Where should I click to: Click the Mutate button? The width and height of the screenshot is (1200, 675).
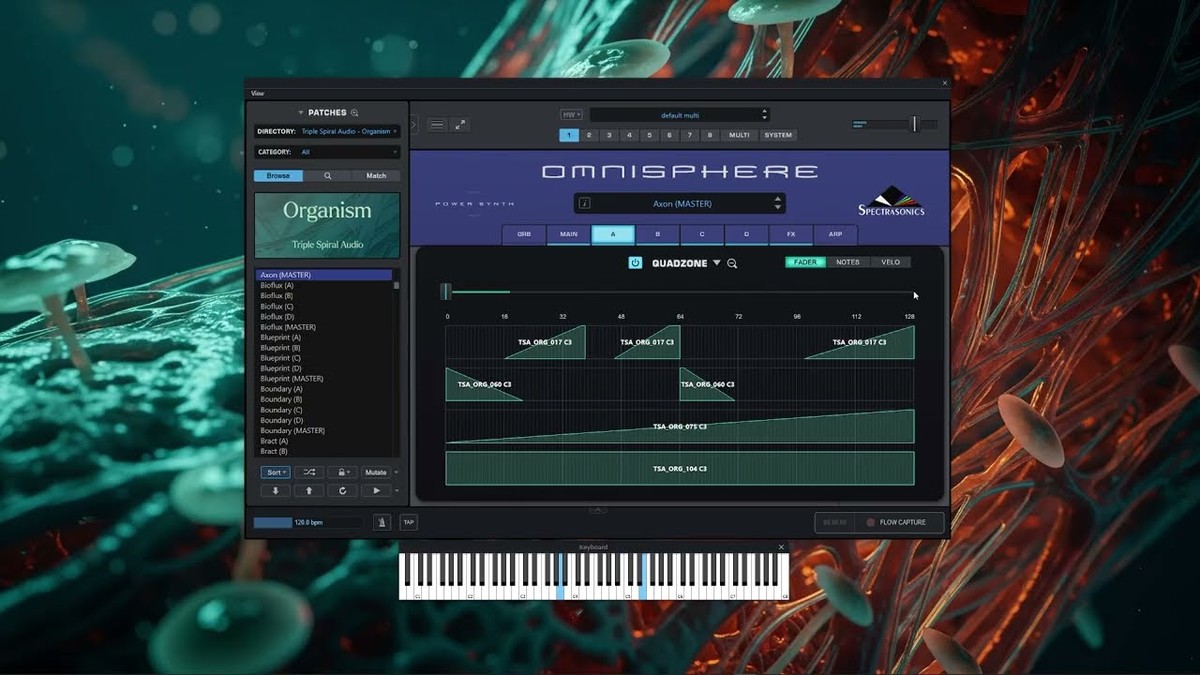click(x=376, y=472)
